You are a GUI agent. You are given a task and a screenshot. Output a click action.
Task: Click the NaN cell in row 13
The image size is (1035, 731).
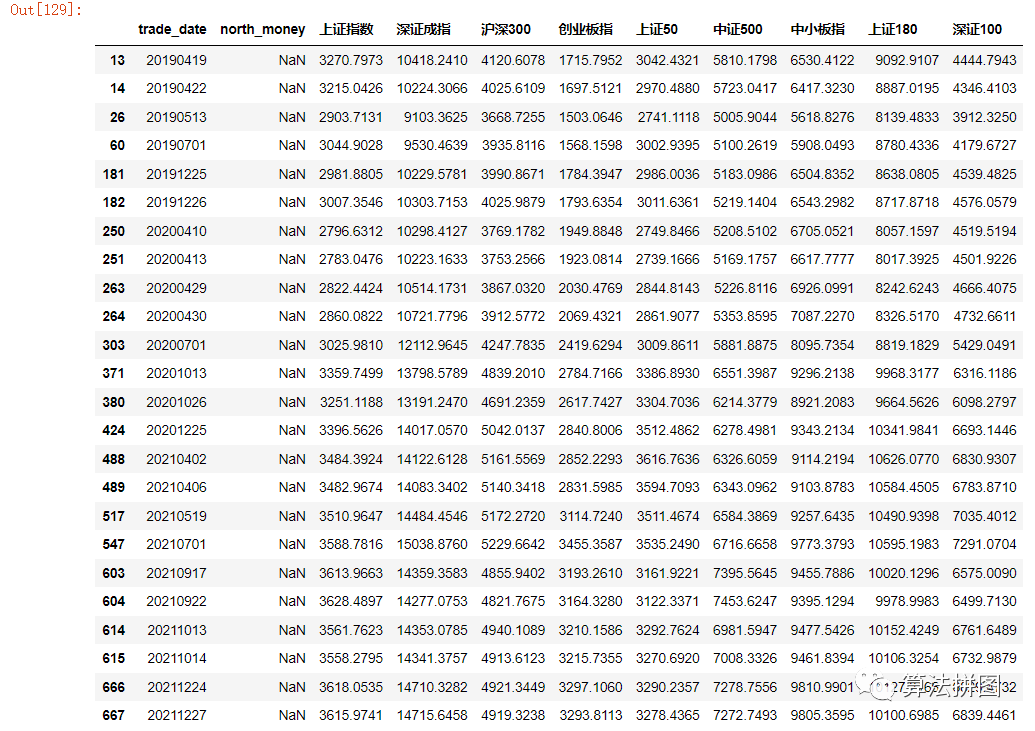pos(292,60)
